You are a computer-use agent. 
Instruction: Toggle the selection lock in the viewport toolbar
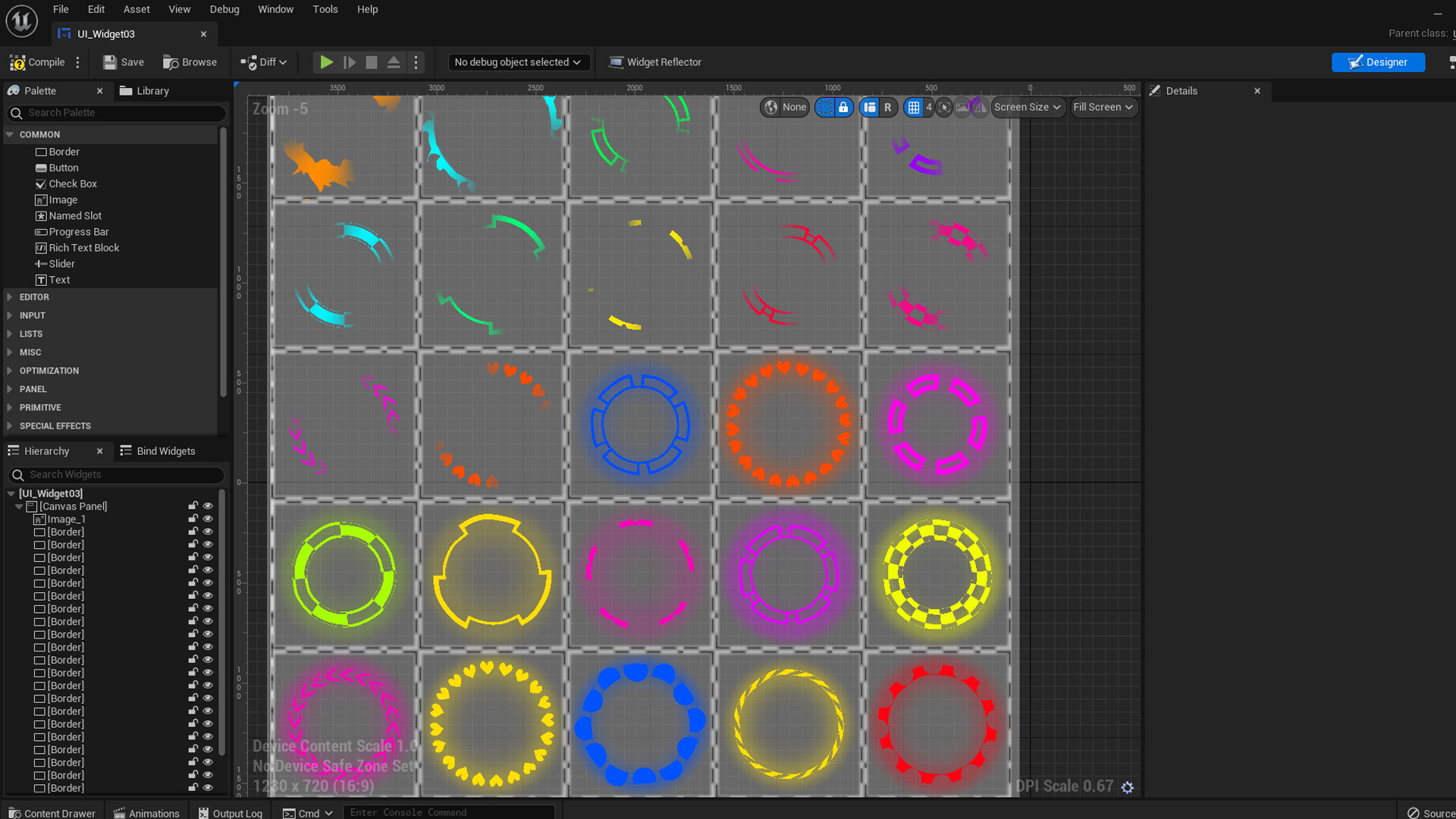(x=844, y=107)
